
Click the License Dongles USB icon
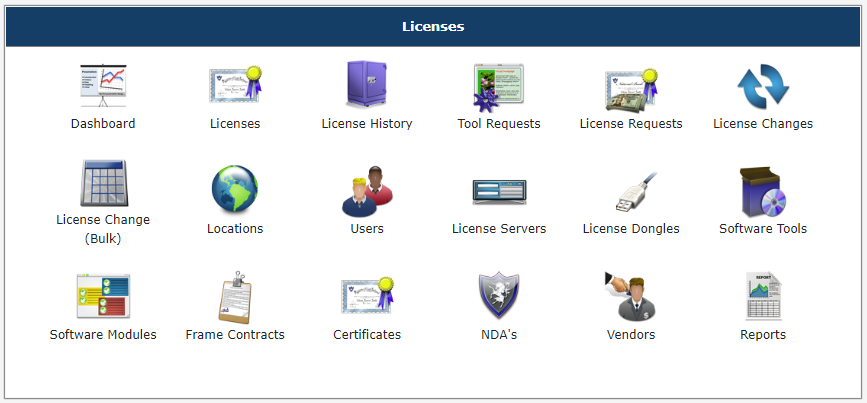click(636, 191)
